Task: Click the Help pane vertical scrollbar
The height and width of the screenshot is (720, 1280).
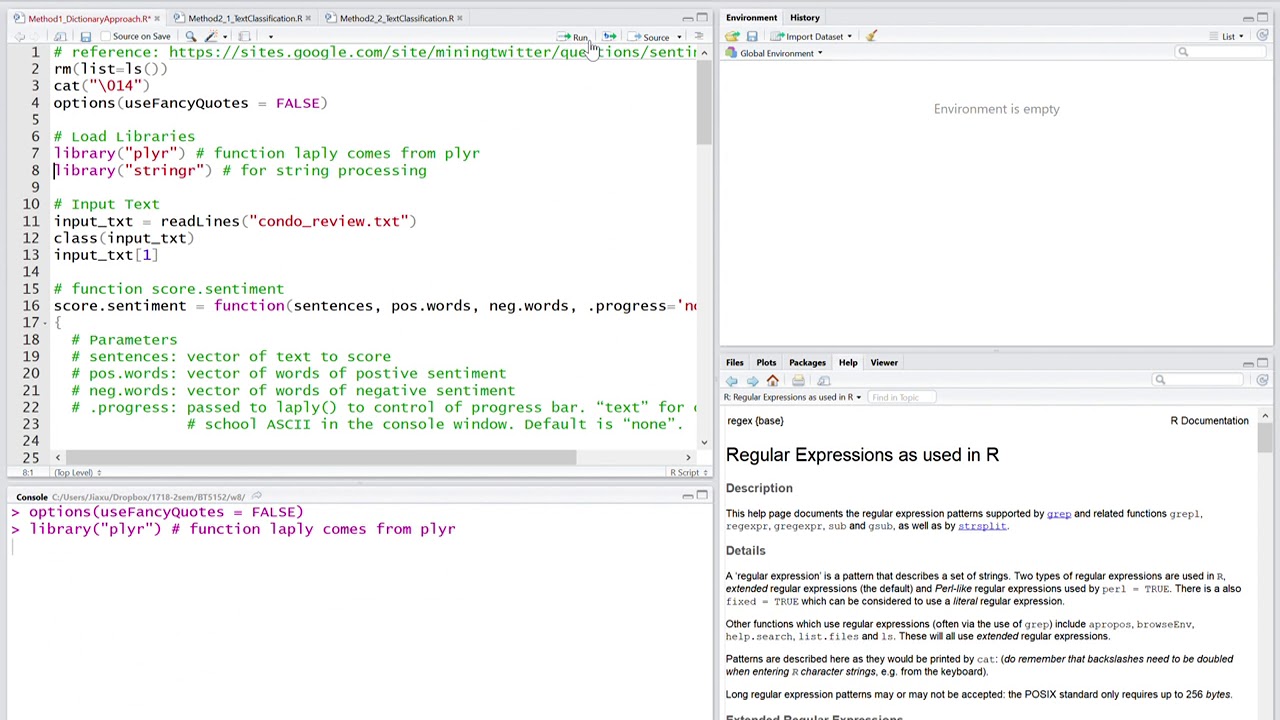Action: [1265, 437]
